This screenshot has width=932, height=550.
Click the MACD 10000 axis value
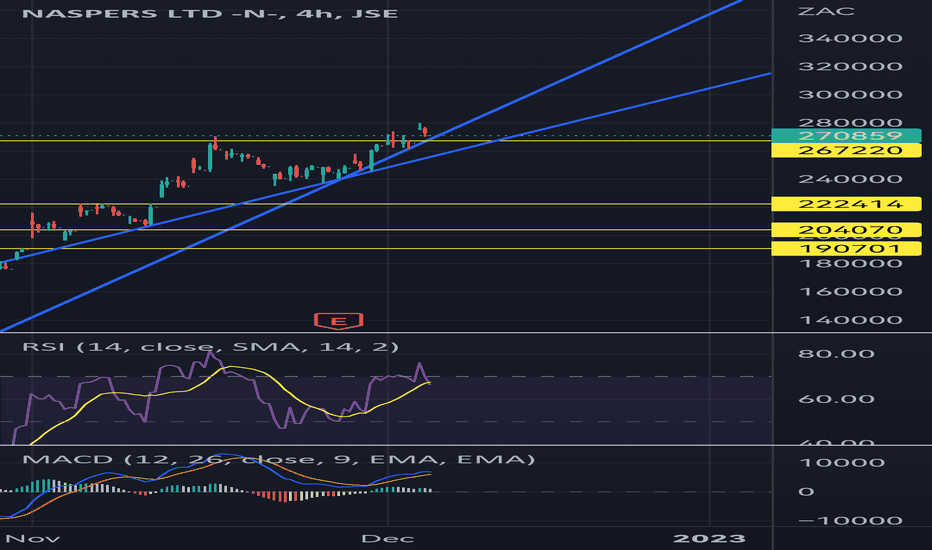click(x=842, y=463)
